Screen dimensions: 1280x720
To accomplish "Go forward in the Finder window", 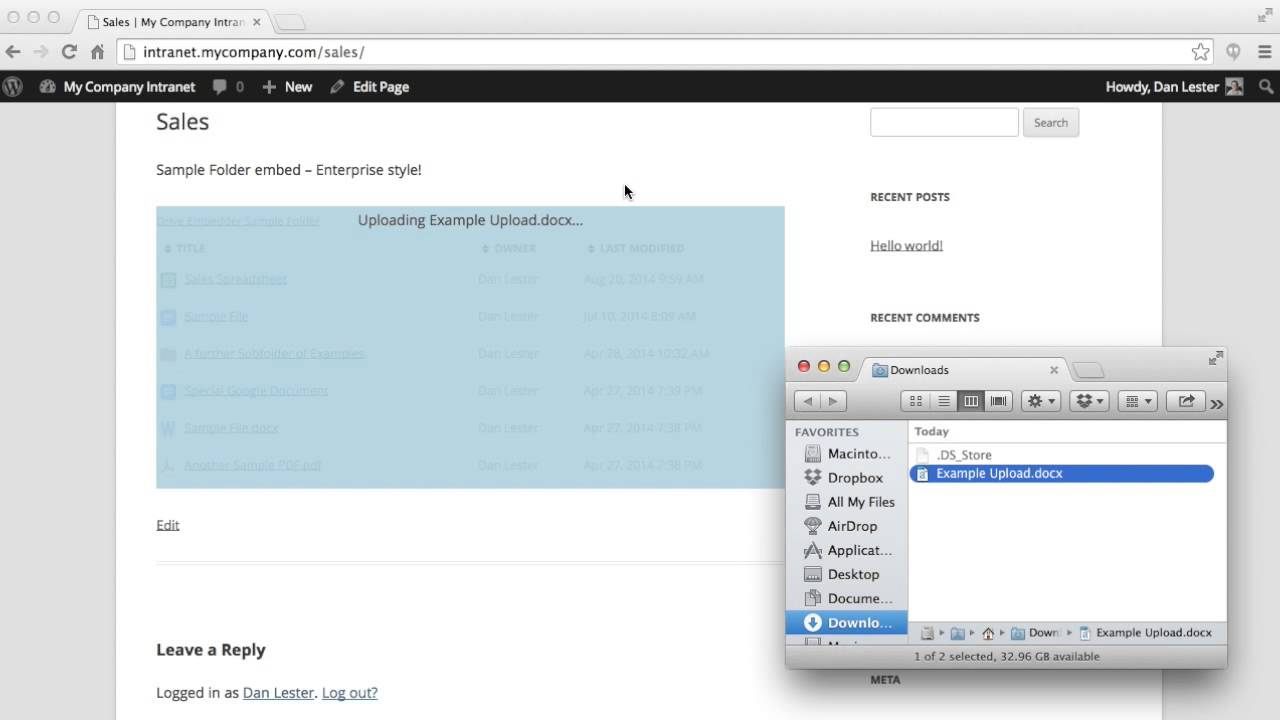I will tap(833, 401).
